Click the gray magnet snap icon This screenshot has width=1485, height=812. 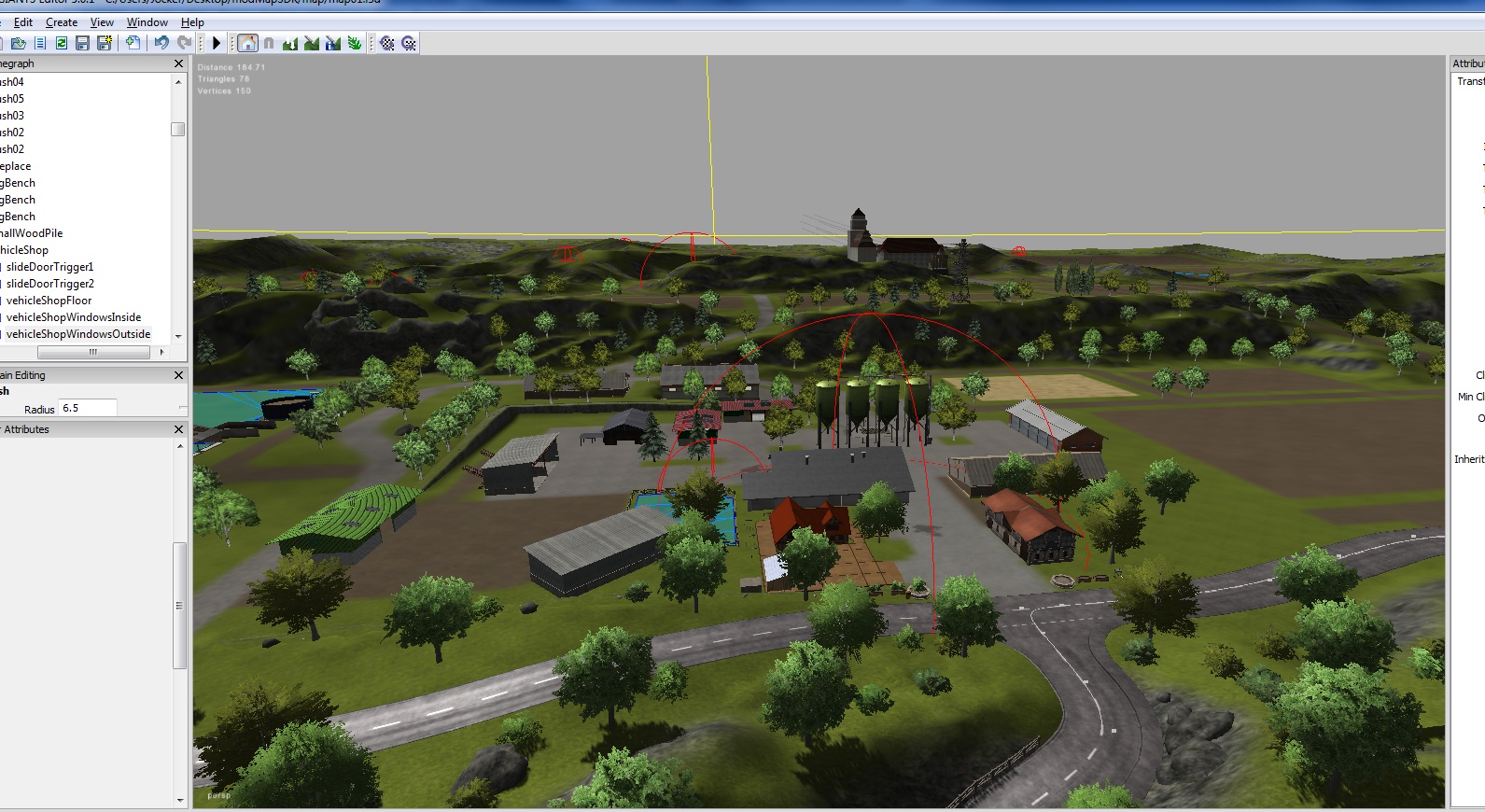coord(269,43)
